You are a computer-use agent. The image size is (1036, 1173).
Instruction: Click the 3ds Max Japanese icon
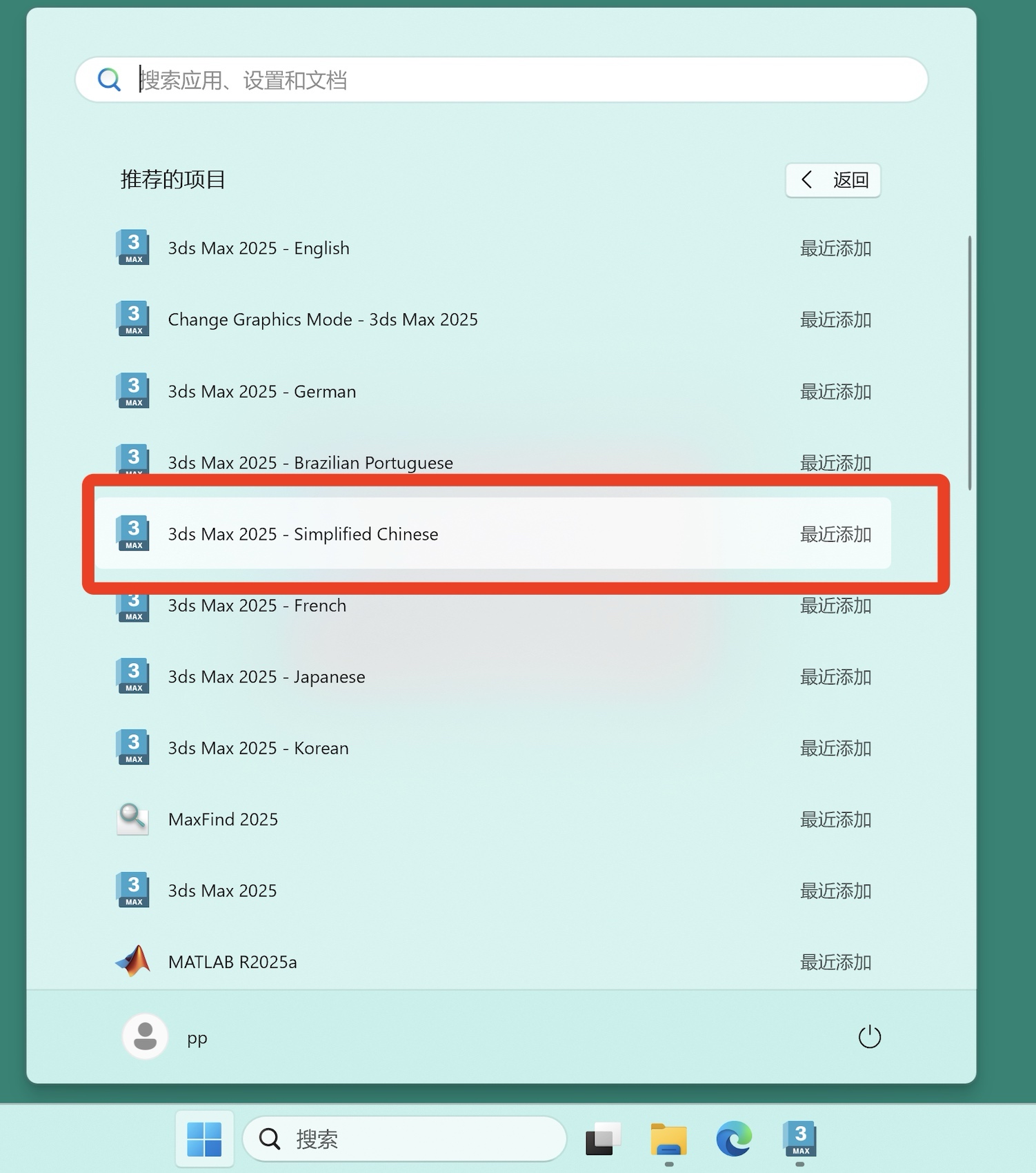pos(133,676)
